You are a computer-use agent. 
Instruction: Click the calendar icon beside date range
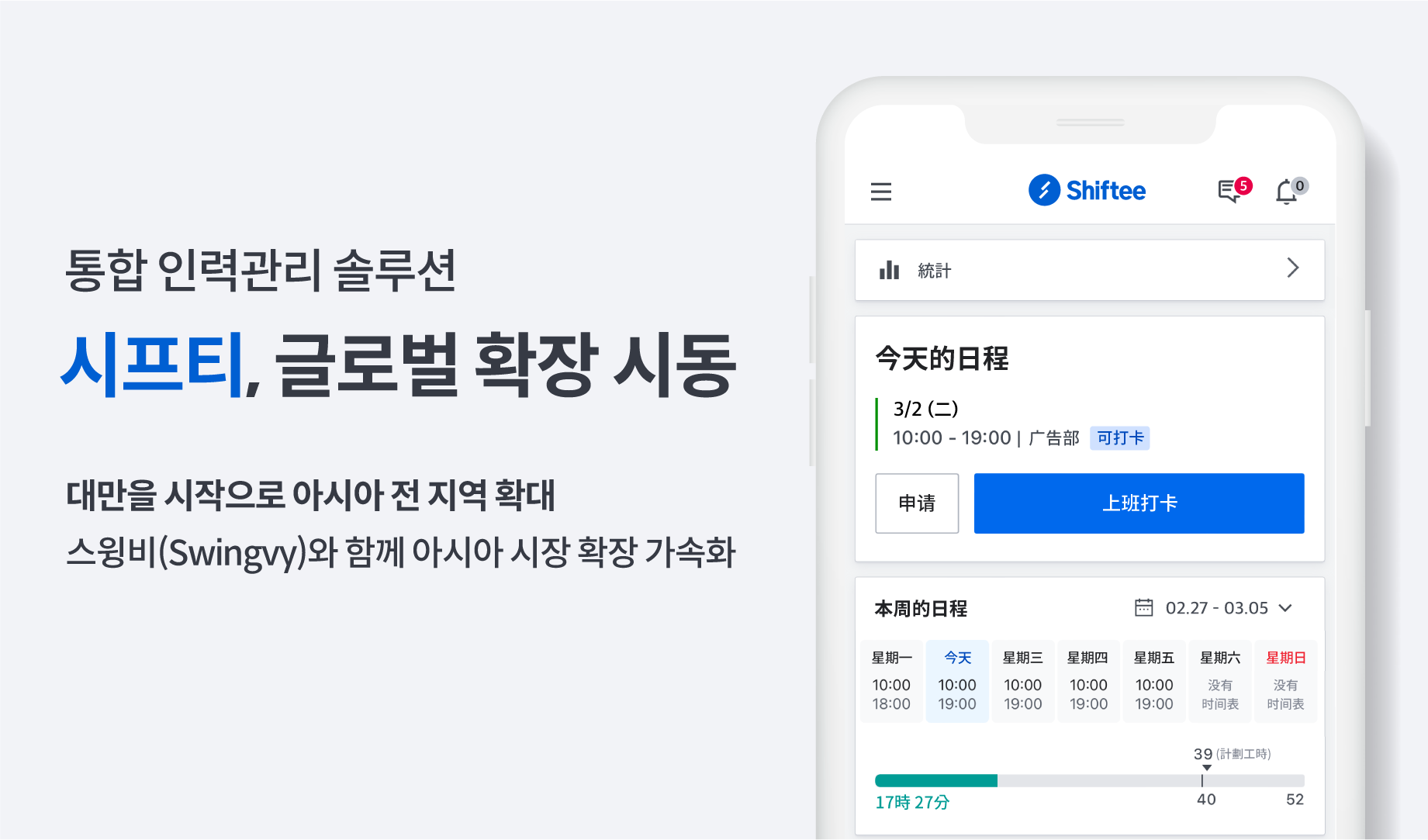[1143, 607]
